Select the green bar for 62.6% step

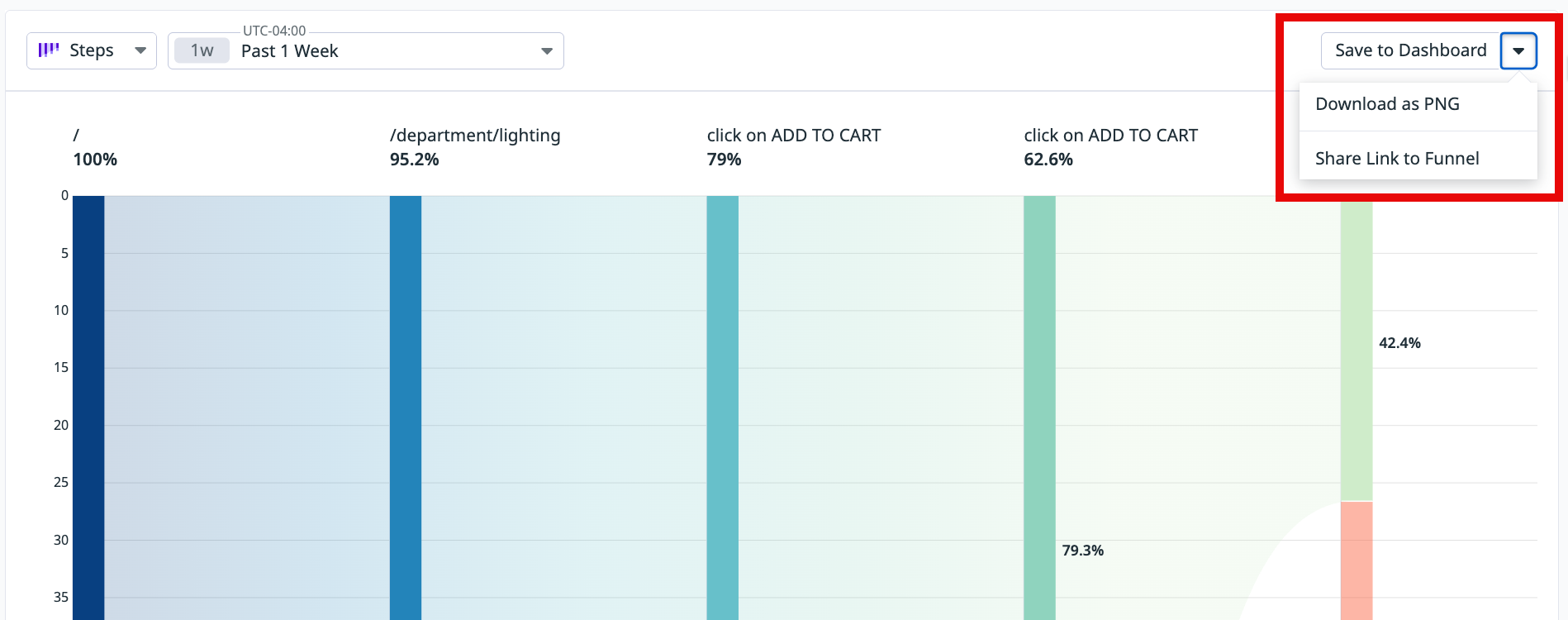1039,405
